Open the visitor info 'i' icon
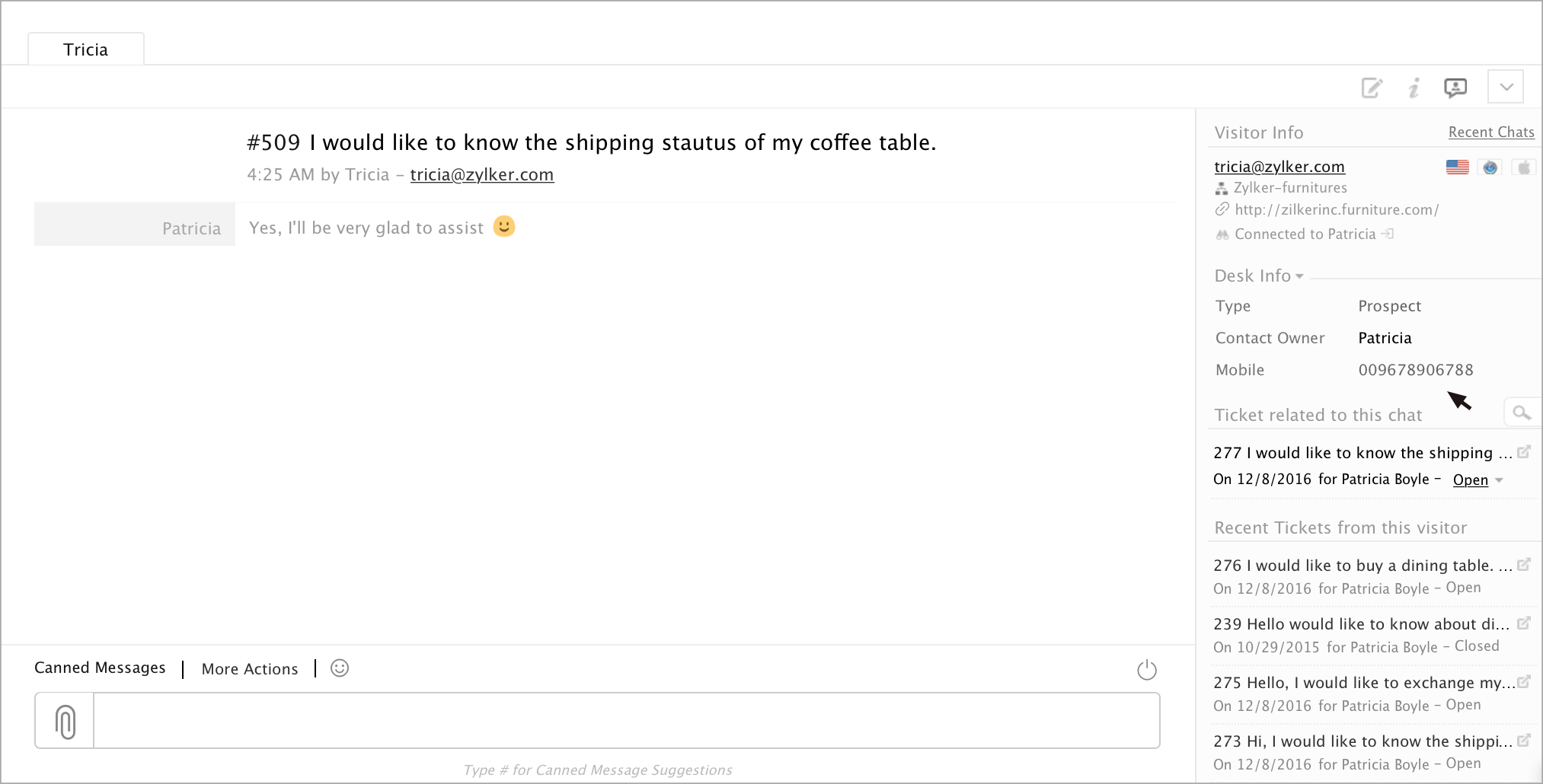Image resolution: width=1543 pixels, height=784 pixels. [x=1414, y=88]
